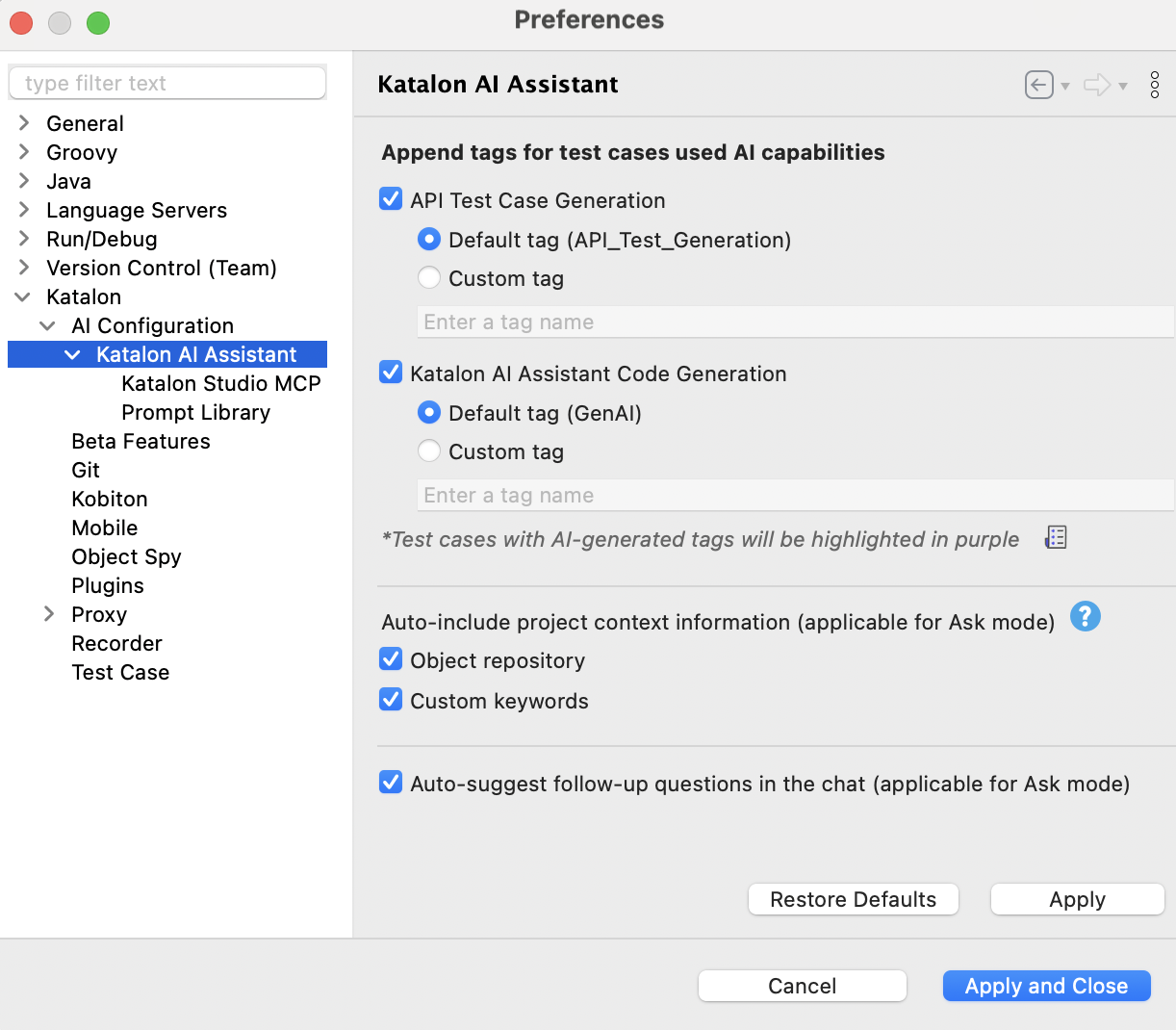Click the back navigation arrow icon
This screenshot has width=1176, height=1030.
pyautogui.click(x=1037, y=85)
